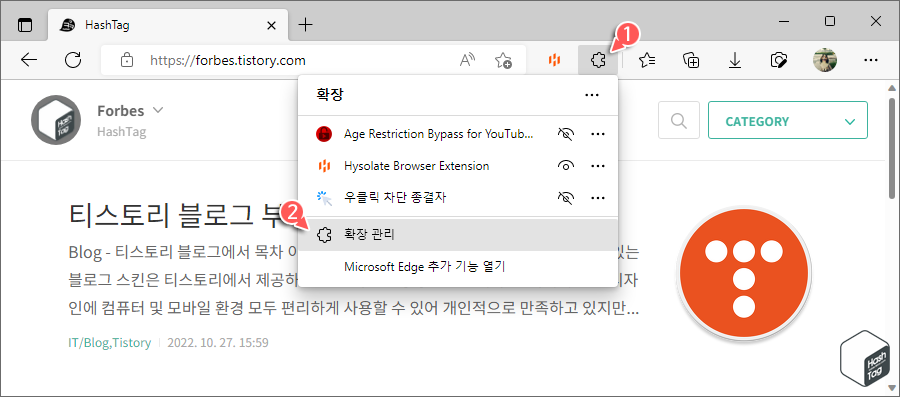Click the browser Back arrow
Viewport: 900px width, 397px height.
(28, 60)
